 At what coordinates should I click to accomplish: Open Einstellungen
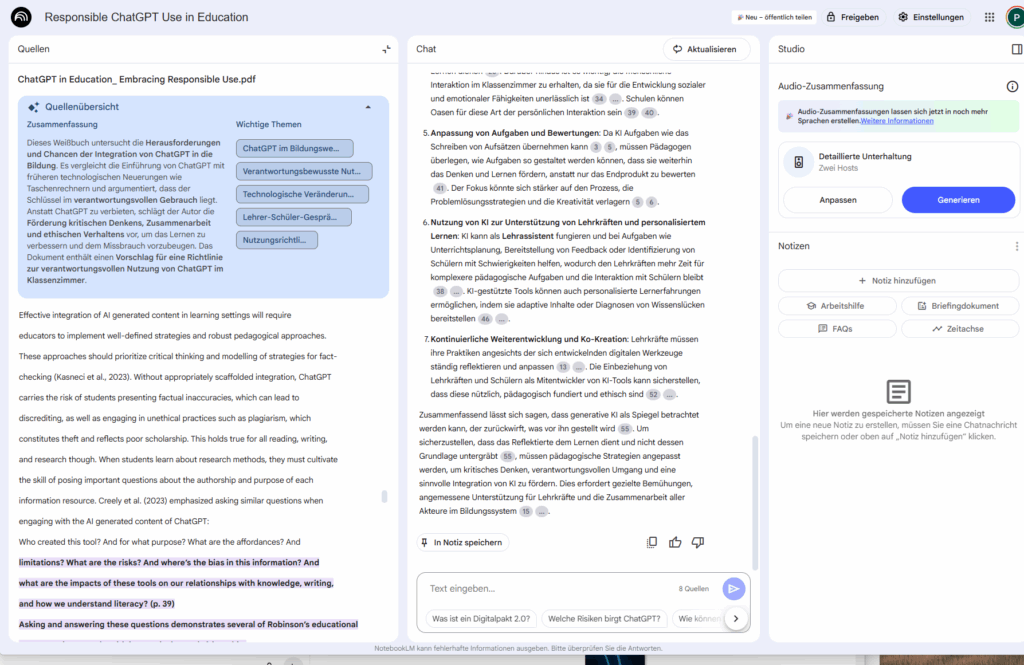931,18
